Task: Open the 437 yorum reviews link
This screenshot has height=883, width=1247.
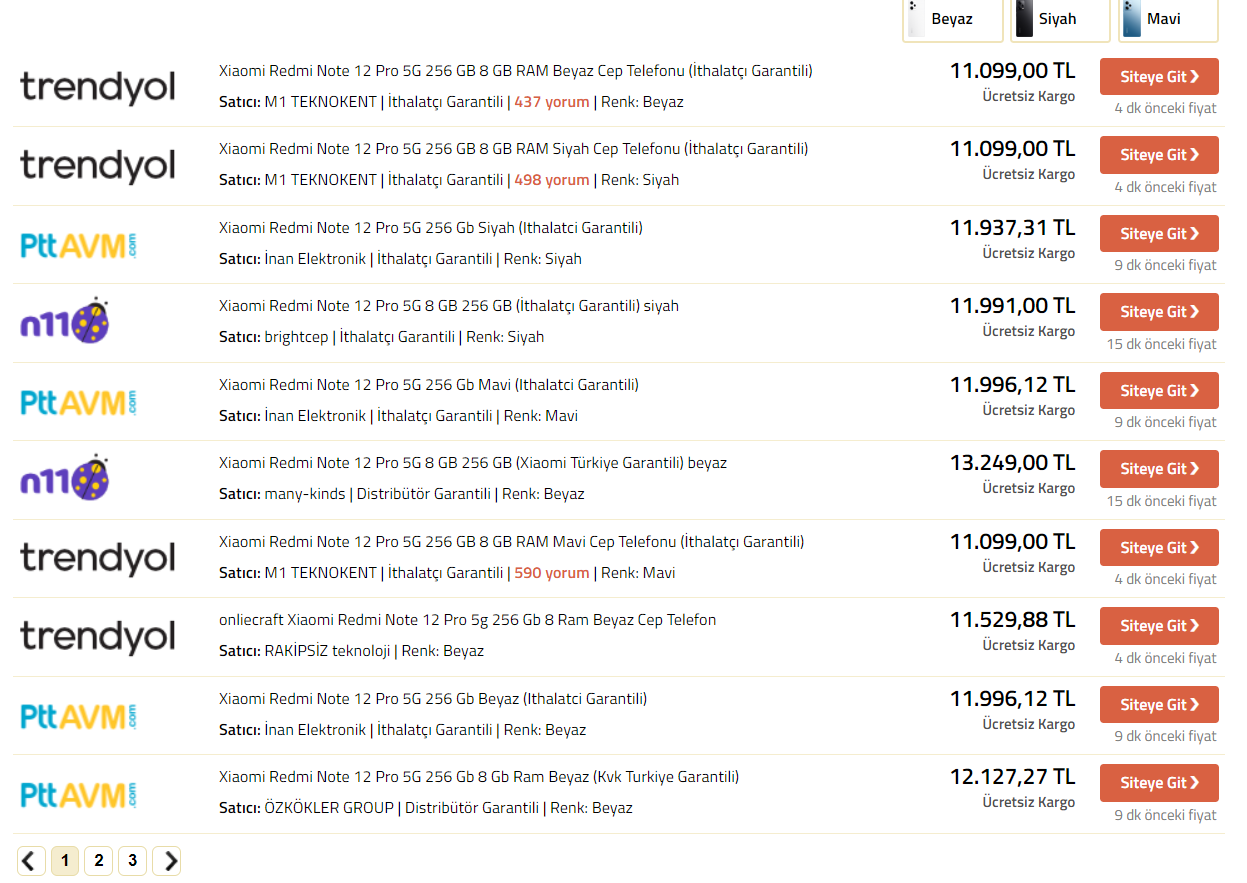Action: pyautogui.click(x=552, y=102)
